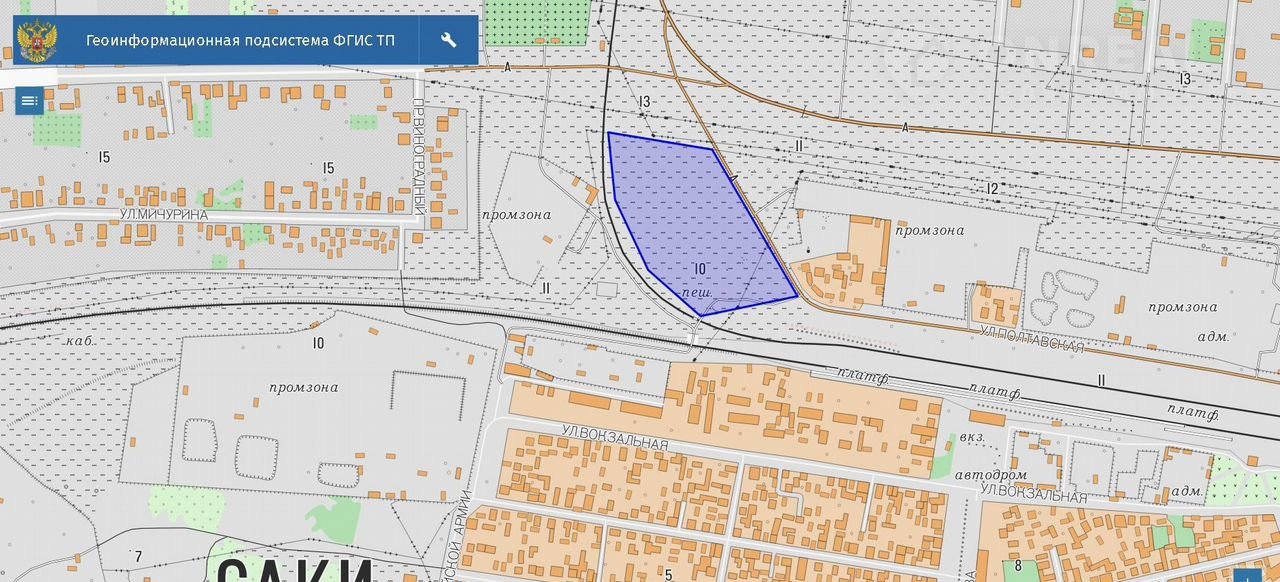Click the 'каб.' label near the railway
Screen dimensions: 1280x582
coord(80,340)
